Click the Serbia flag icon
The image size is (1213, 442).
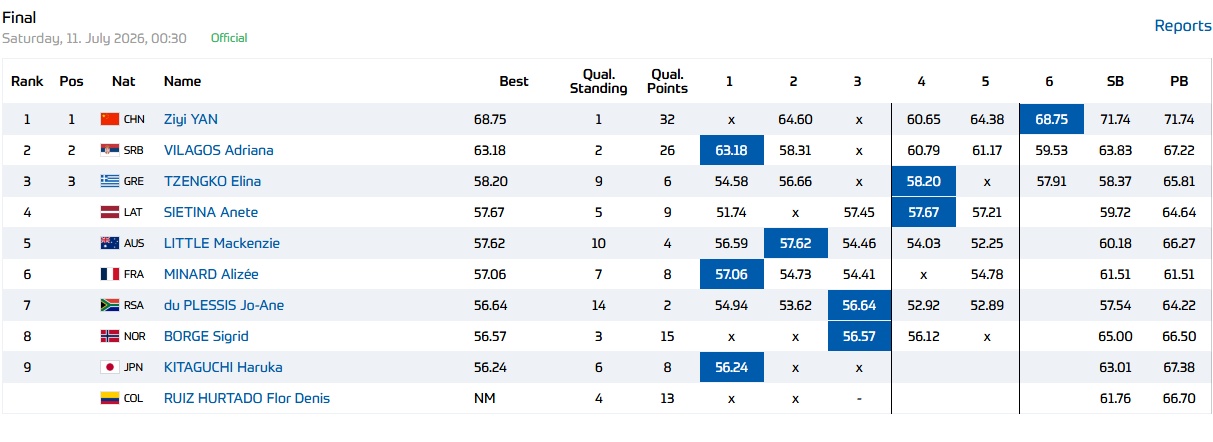click(110, 150)
